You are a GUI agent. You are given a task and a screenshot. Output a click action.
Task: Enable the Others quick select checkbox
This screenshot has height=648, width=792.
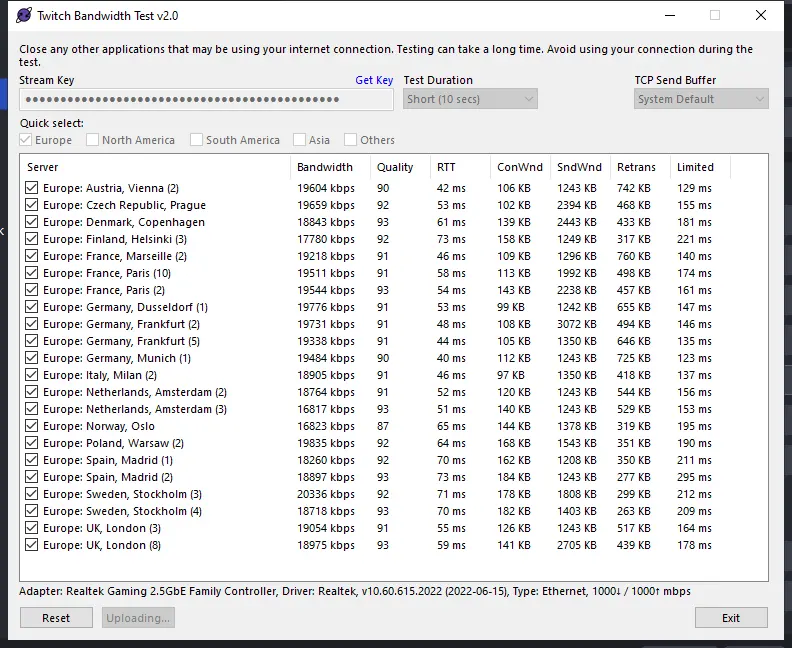pyautogui.click(x=351, y=140)
